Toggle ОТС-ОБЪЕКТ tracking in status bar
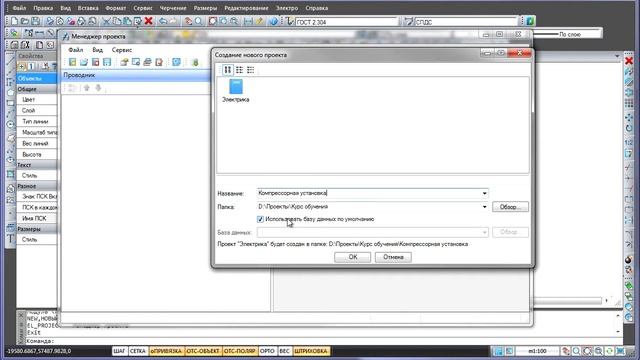The image size is (640, 360). [x=203, y=351]
